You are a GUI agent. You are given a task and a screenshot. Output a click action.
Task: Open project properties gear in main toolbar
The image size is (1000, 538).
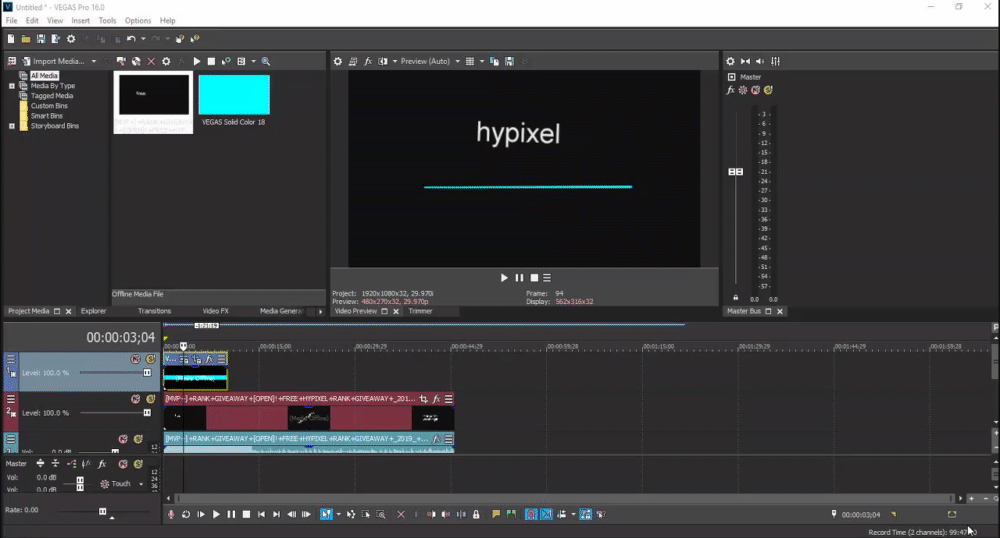(71, 39)
